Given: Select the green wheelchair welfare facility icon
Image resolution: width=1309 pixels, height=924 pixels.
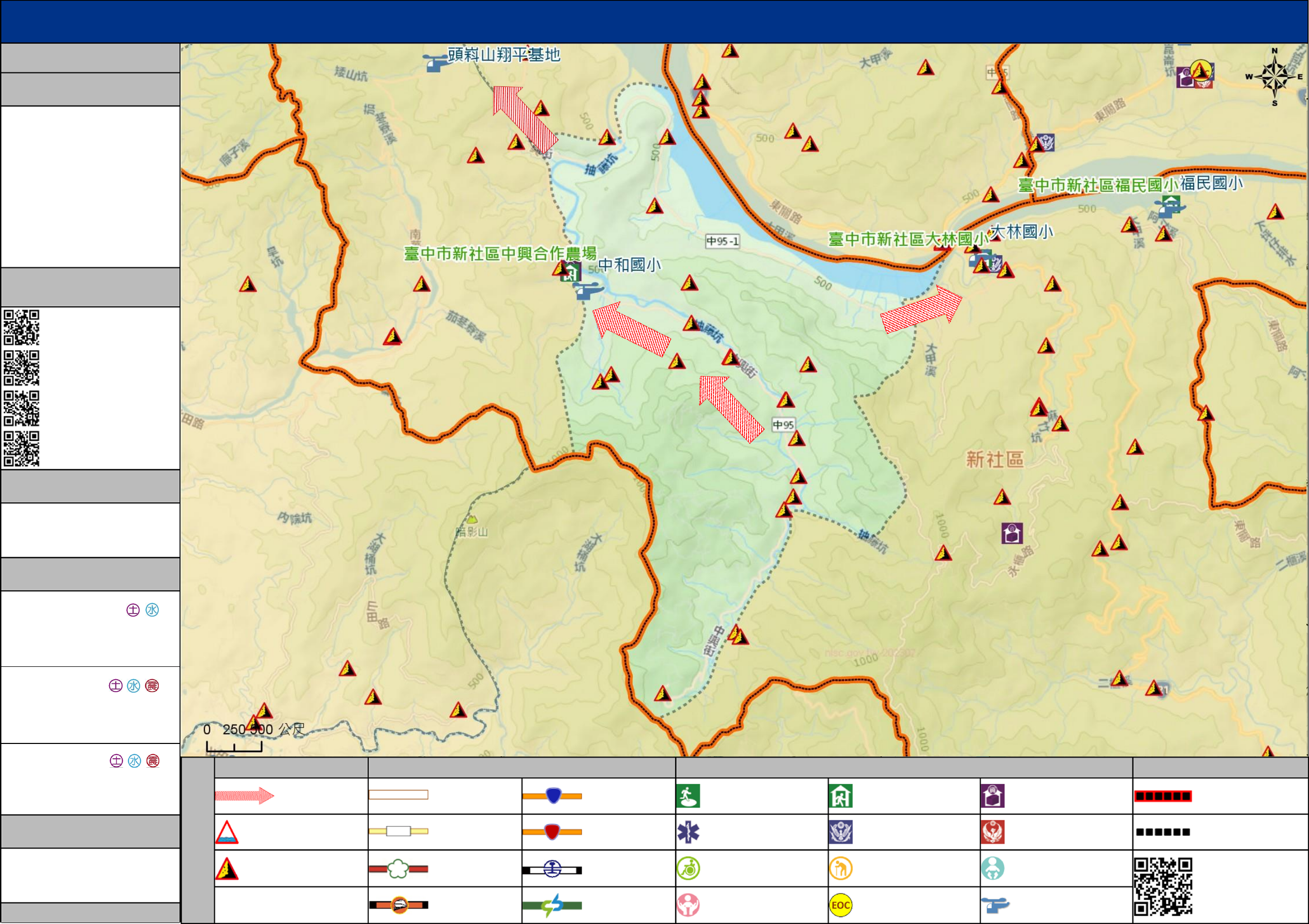Looking at the screenshot, I should click(x=688, y=869).
